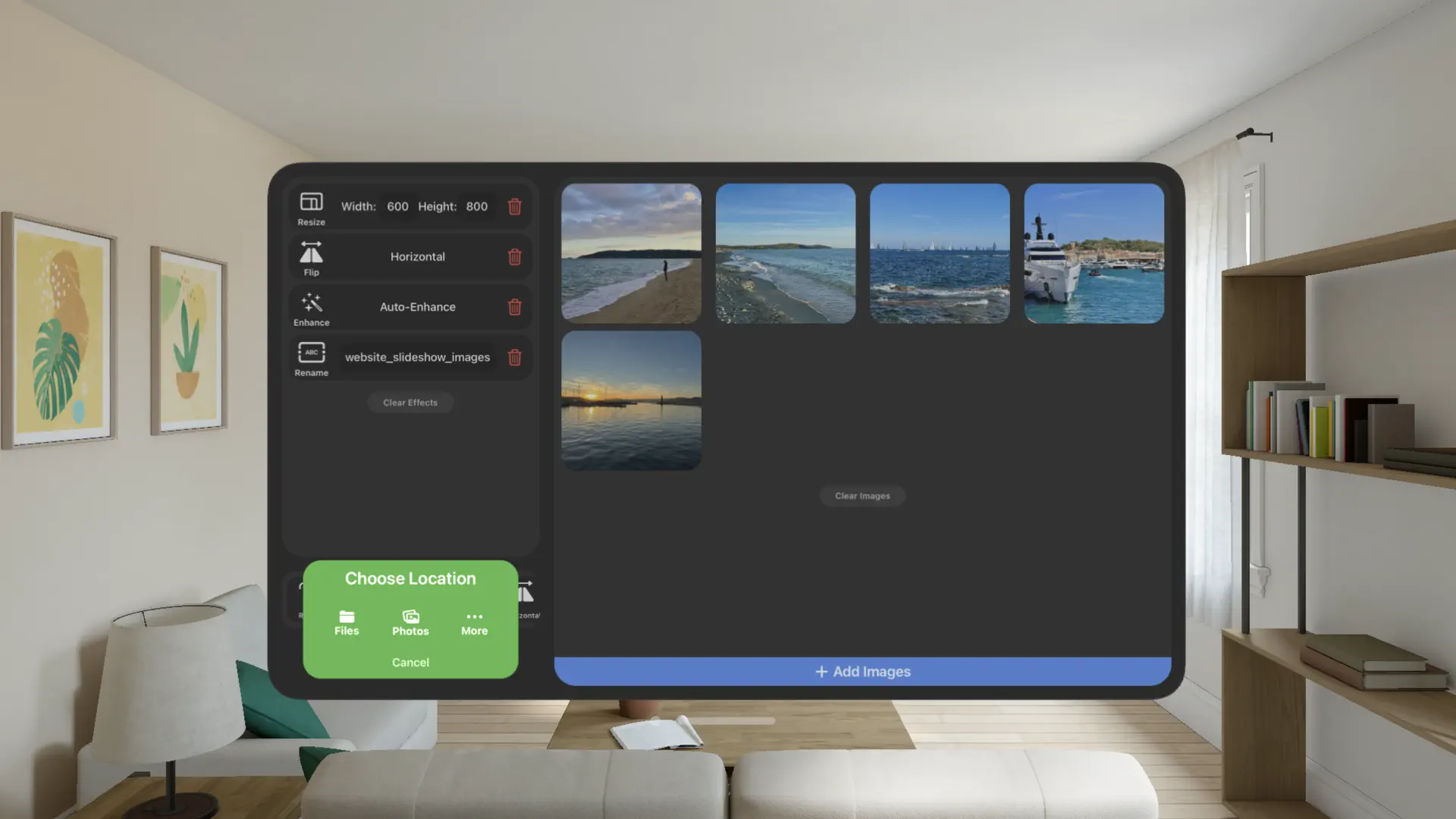The image size is (1456, 819).
Task: Select the Rename ABC icon
Action: (311, 352)
